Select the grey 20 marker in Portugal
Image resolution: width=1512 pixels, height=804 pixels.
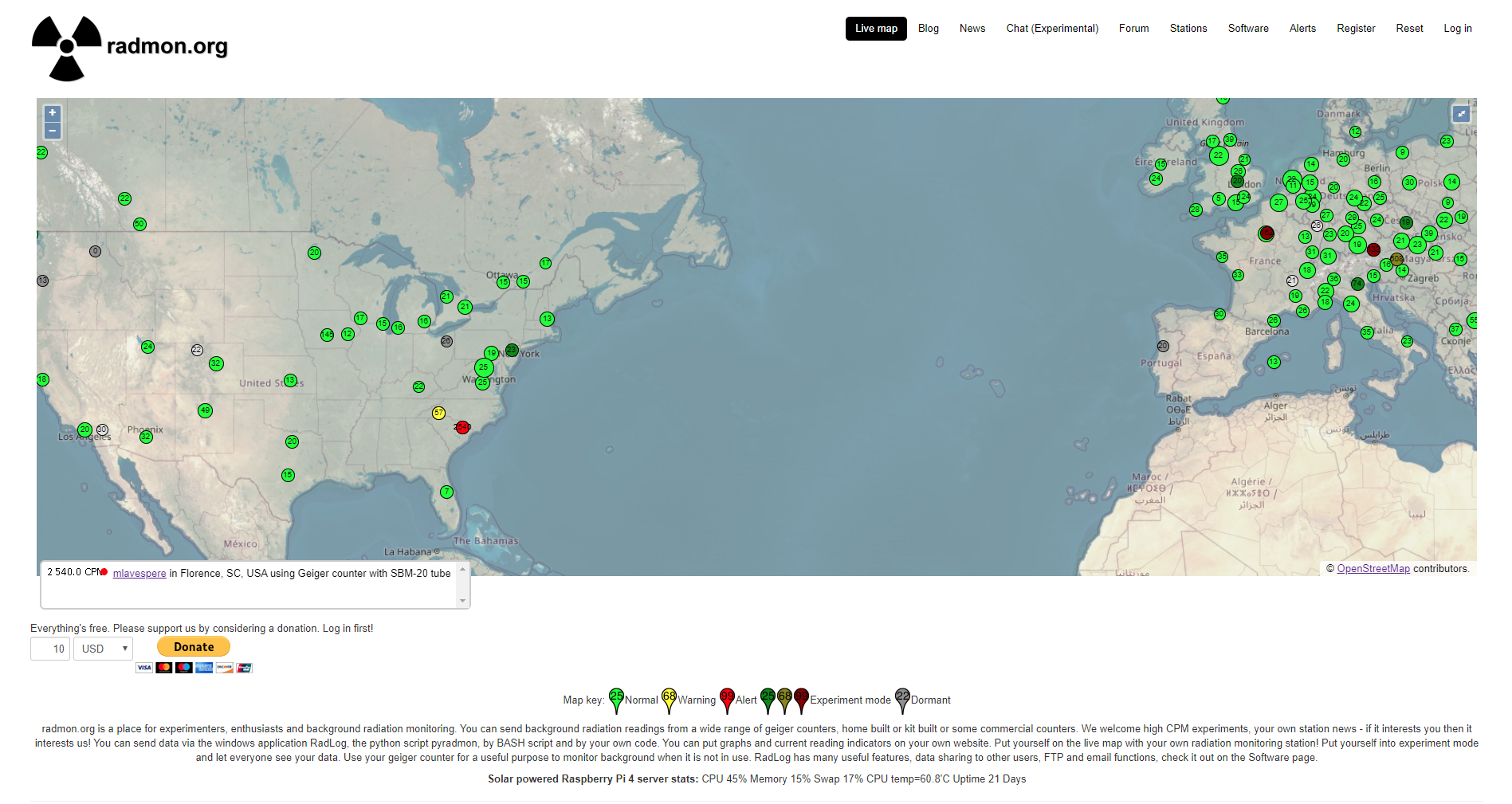1163,346
